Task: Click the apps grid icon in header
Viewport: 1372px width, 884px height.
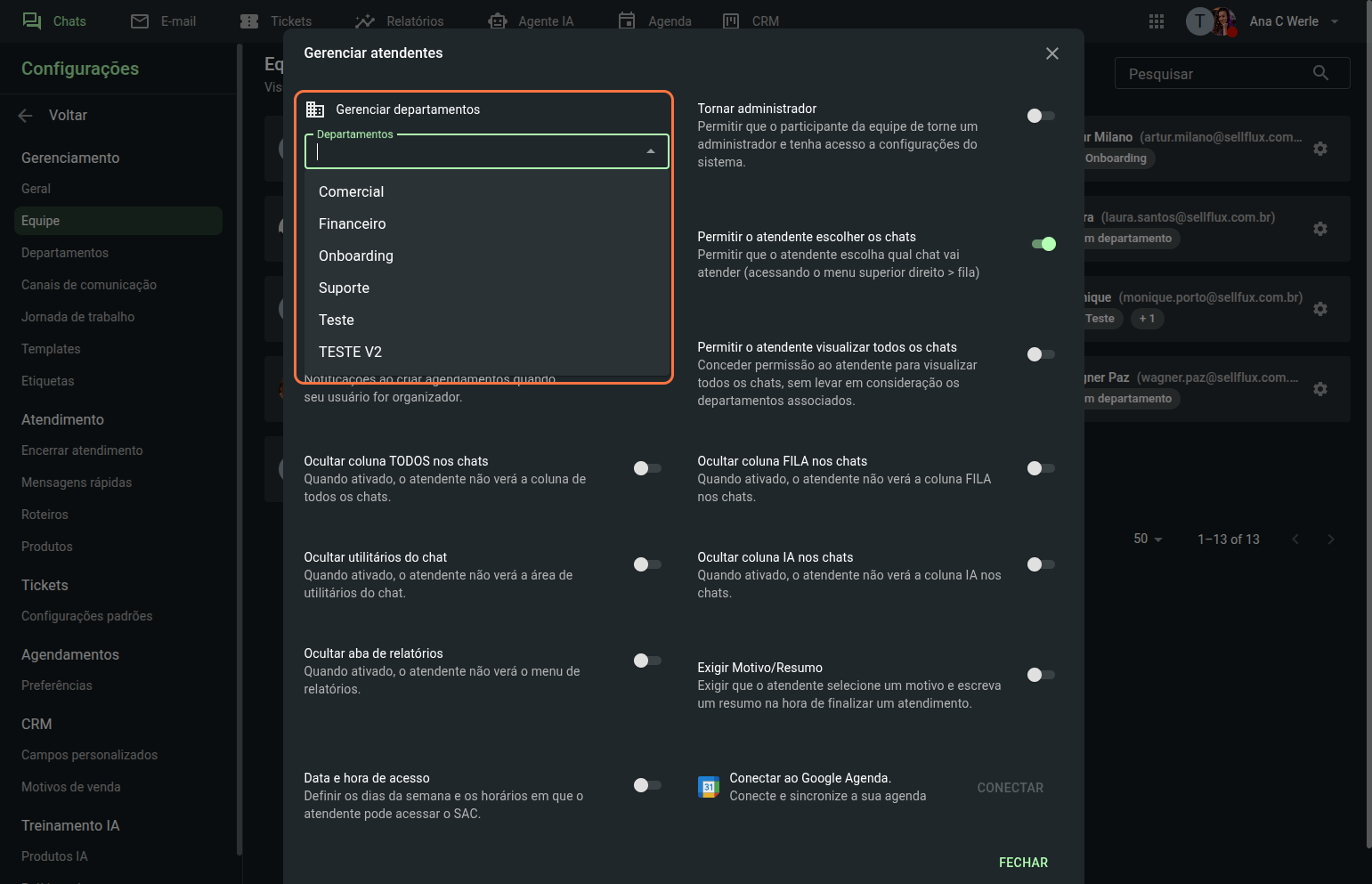Action: pos(1157,21)
